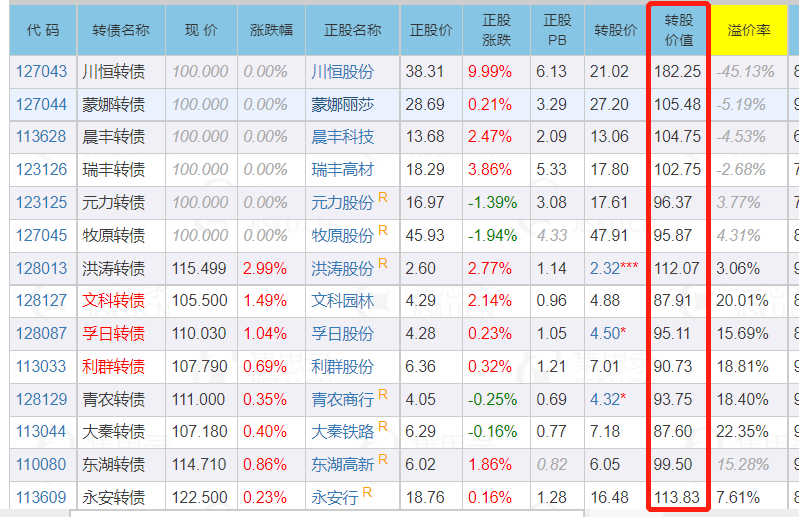
Task: Open bond code 128127
Action: pyautogui.click(x=41, y=301)
